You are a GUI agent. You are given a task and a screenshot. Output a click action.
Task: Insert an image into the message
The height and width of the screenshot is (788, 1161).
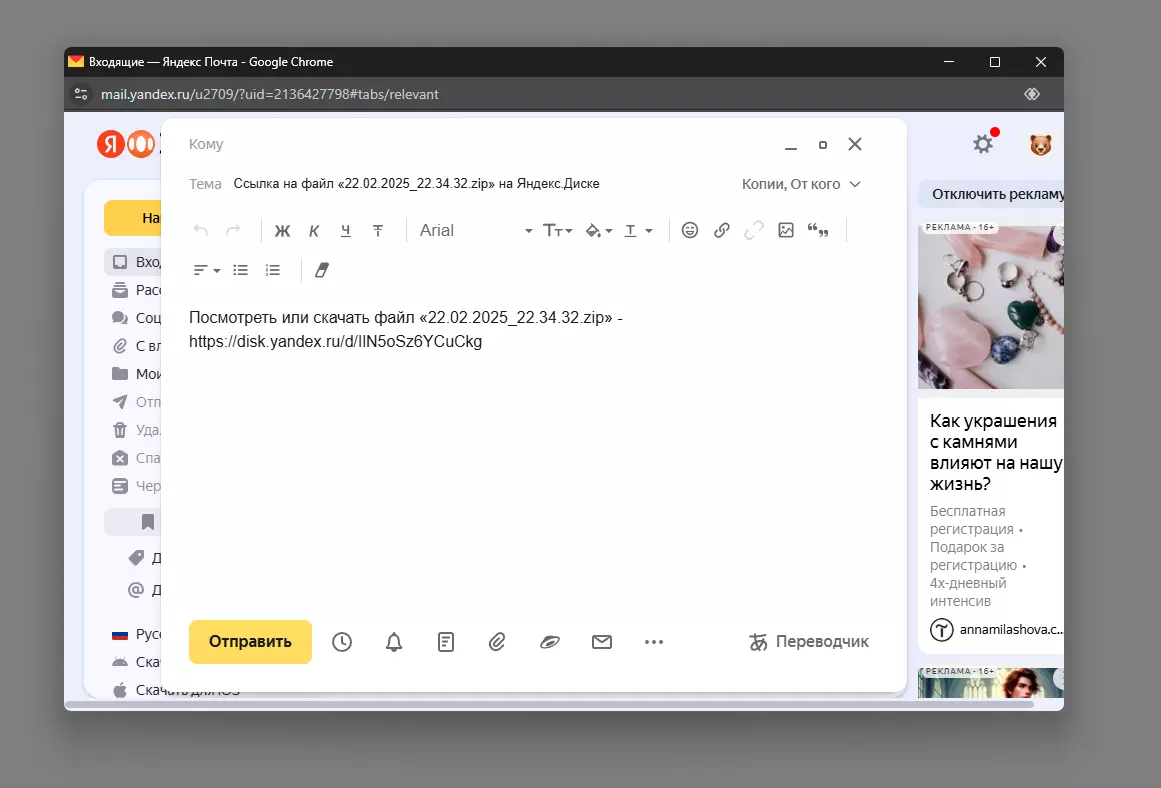[786, 230]
